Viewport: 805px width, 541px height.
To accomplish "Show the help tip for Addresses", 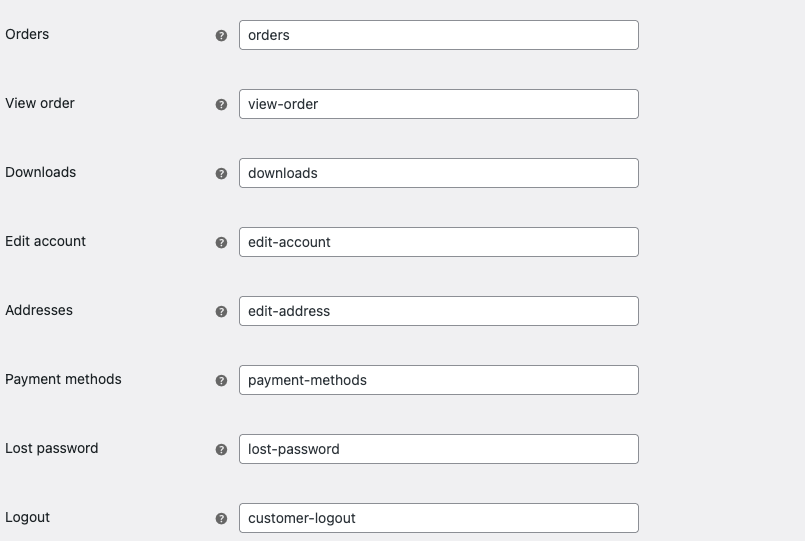I will 222,312.
